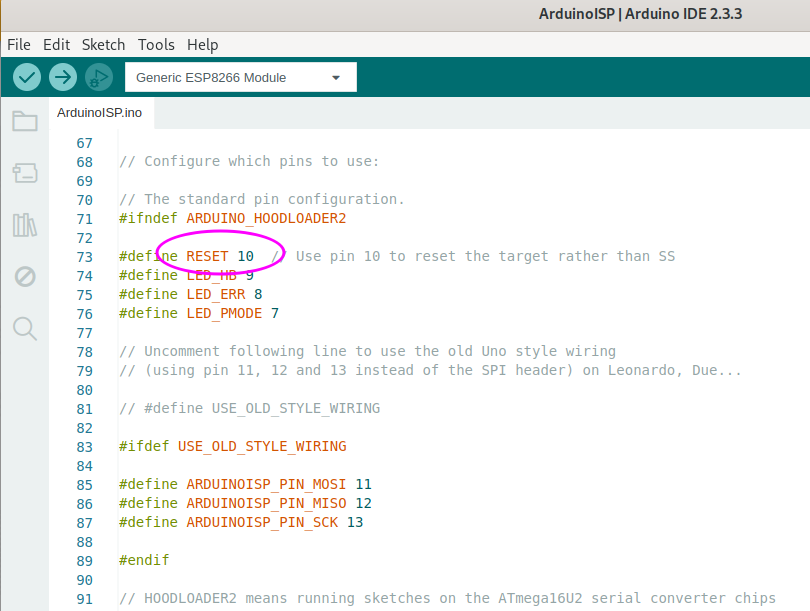Image resolution: width=810 pixels, height=611 pixels.
Task: Click the comment 'The standard pin configuration.'
Action: pos(262,199)
